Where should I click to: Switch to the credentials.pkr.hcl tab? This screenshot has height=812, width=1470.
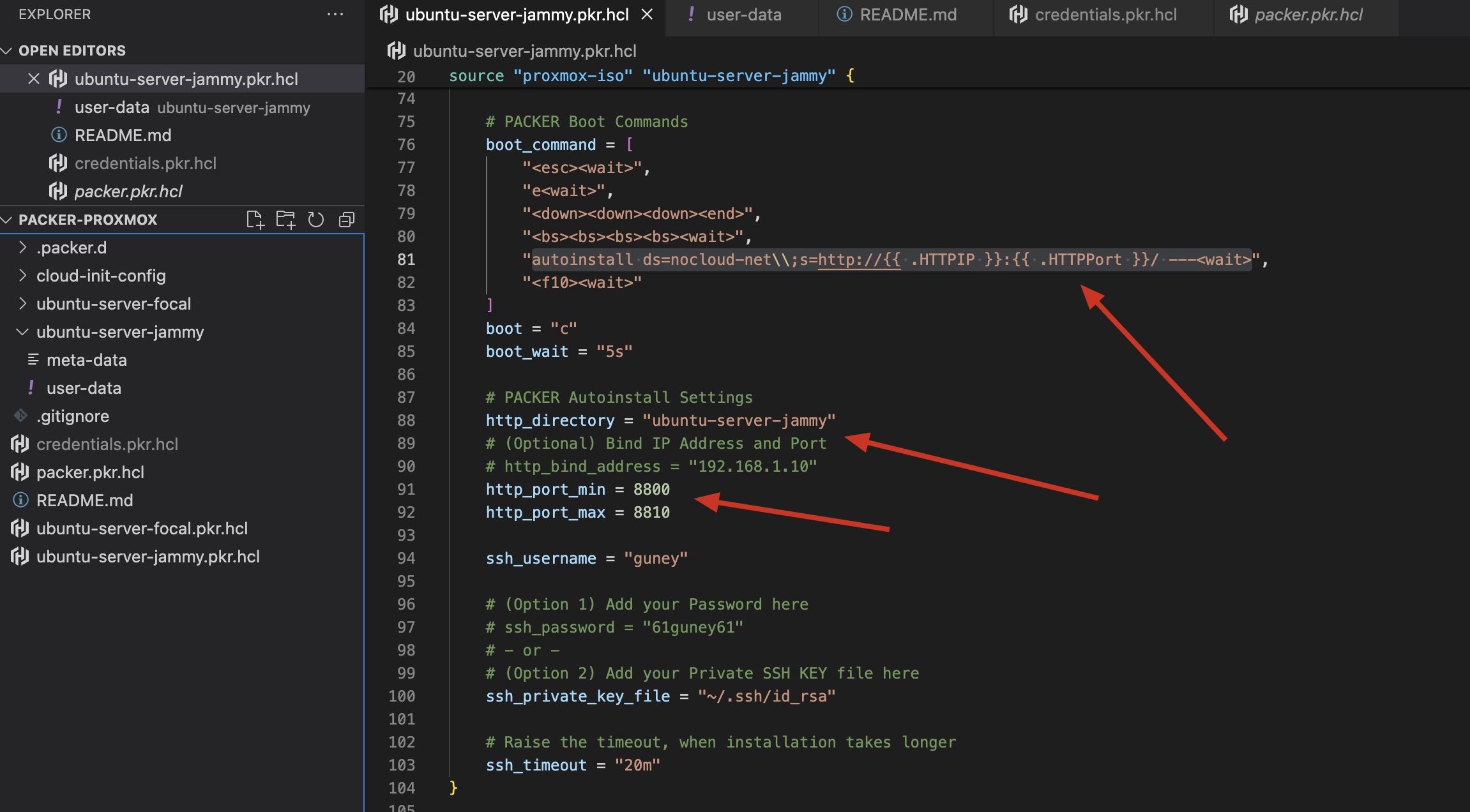click(x=1104, y=14)
